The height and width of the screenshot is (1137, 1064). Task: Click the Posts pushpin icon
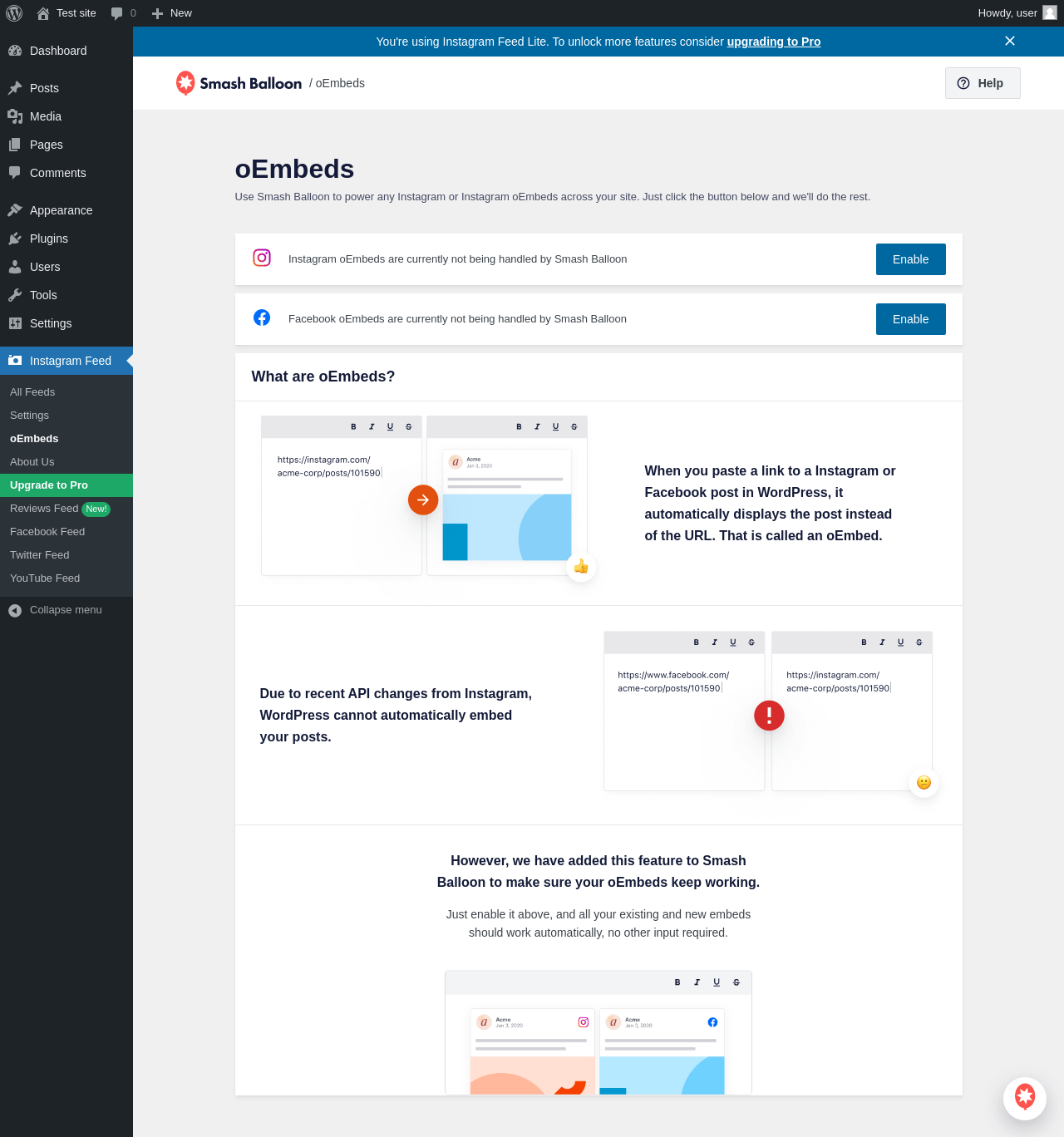coord(15,88)
